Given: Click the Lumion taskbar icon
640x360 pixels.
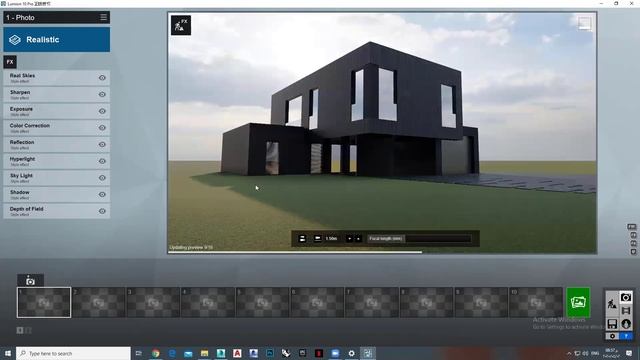Looking at the screenshot, I should point(368,353).
